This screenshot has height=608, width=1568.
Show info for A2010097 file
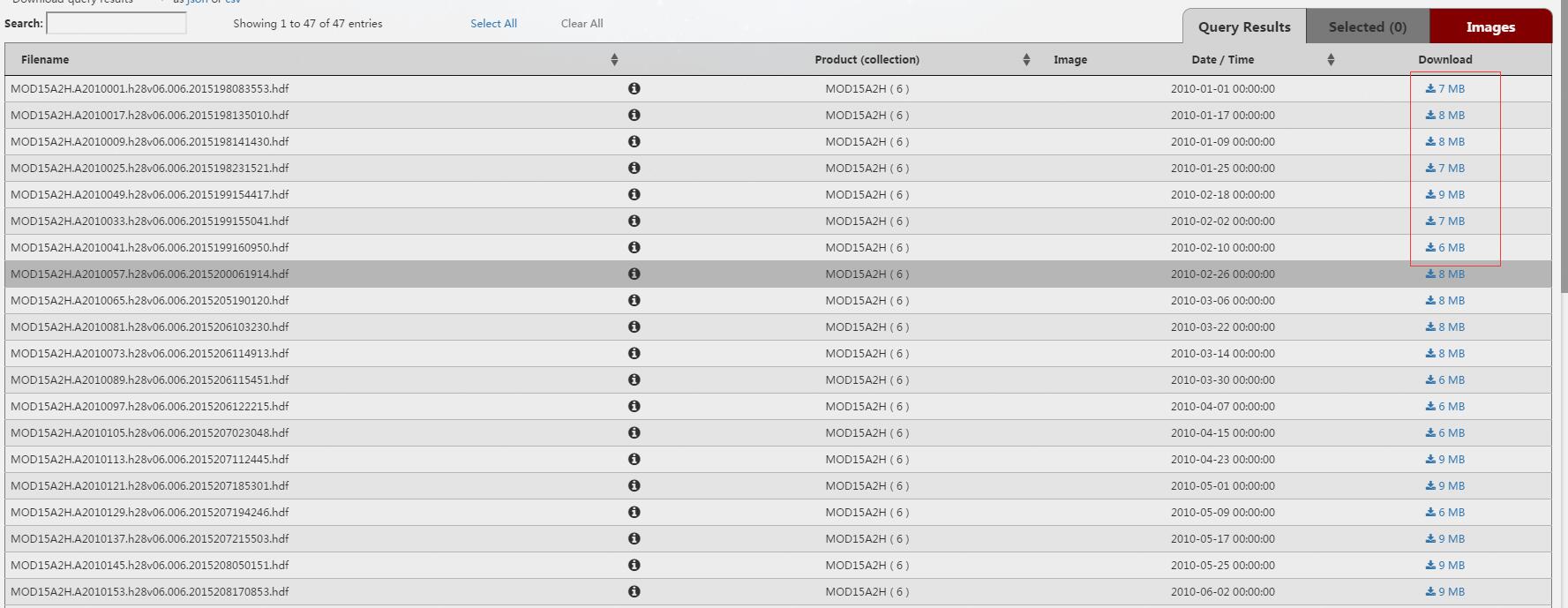[634, 406]
